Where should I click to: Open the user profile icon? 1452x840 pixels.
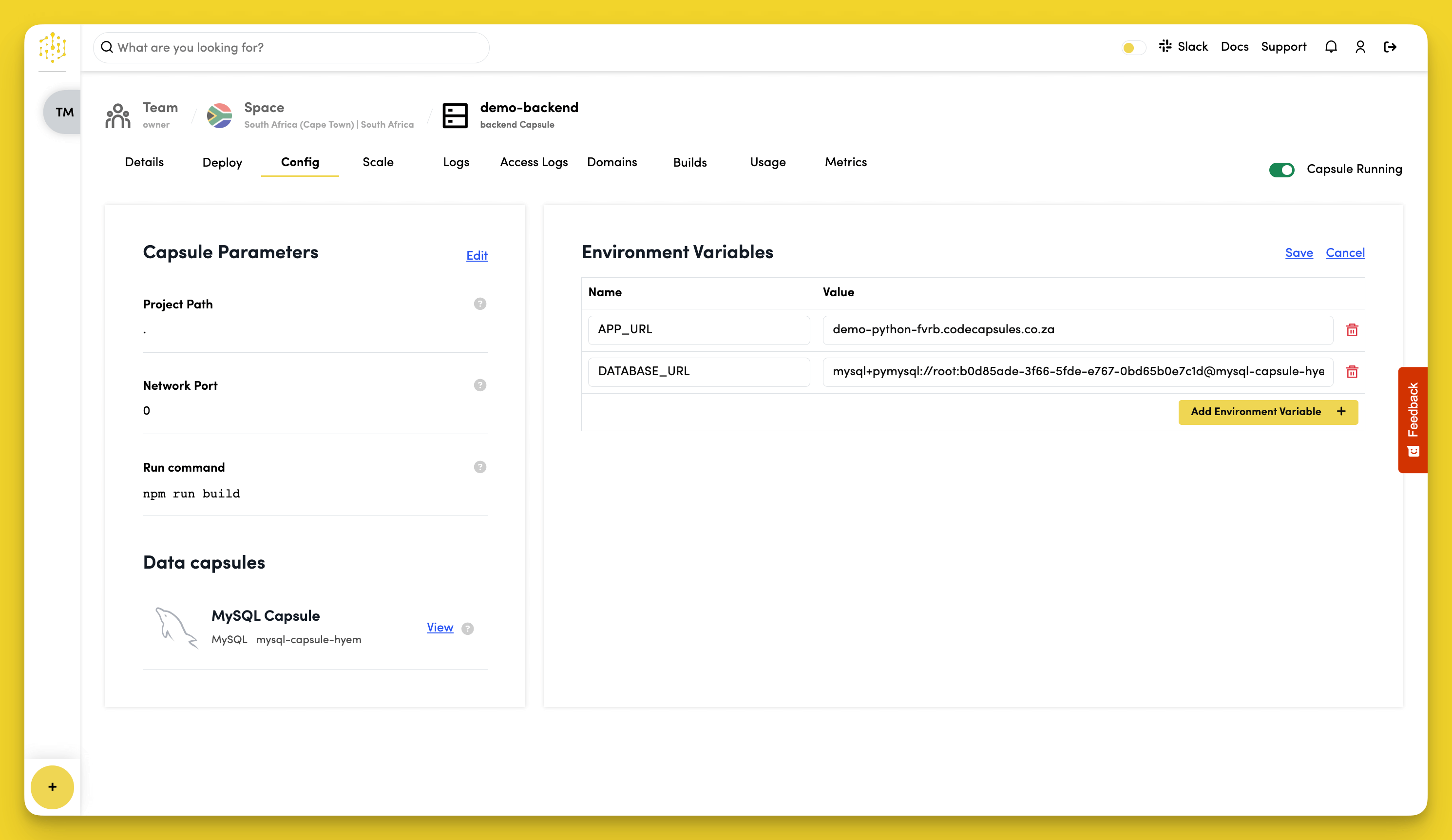(x=1360, y=47)
